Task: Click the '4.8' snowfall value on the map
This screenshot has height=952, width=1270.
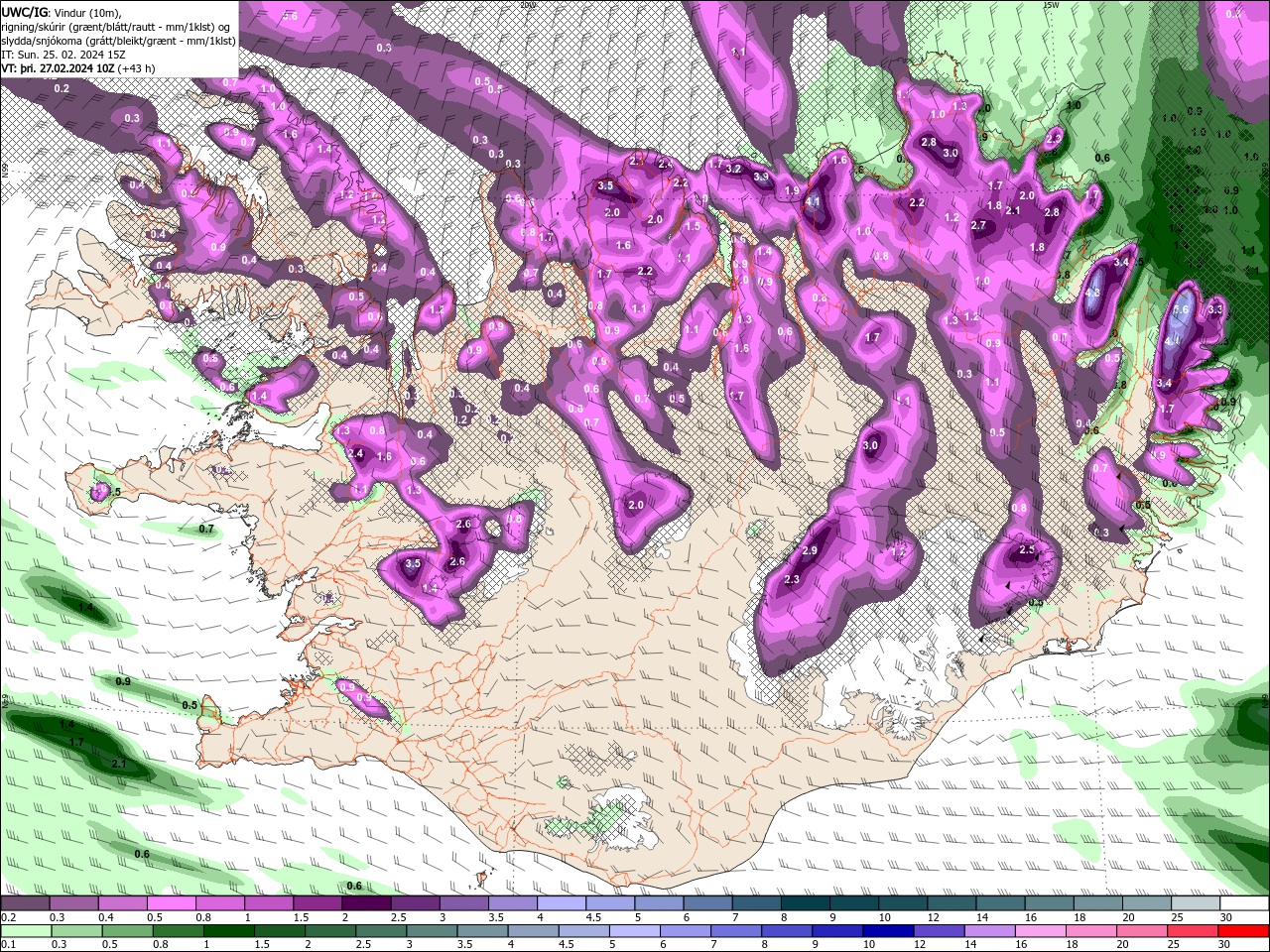Action: (x=1094, y=294)
